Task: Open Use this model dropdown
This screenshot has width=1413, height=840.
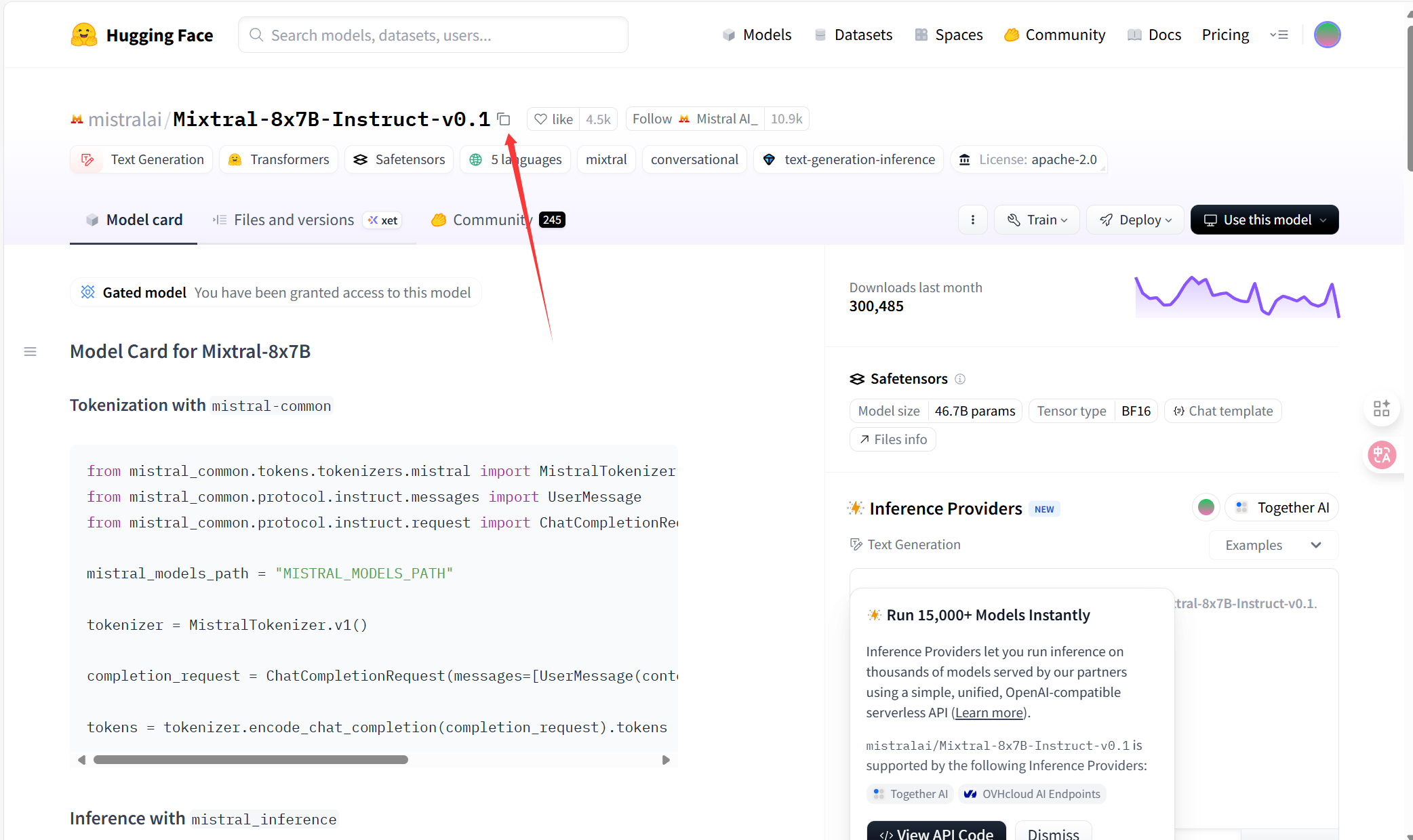Action: [1264, 220]
